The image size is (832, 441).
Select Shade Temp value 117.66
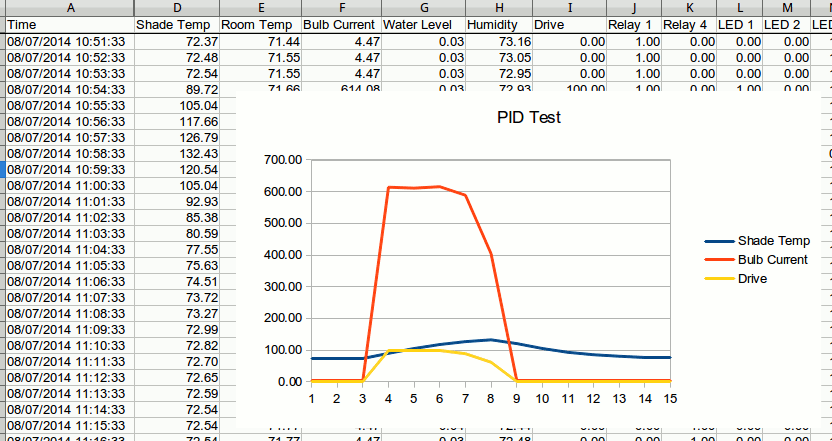tap(177, 122)
